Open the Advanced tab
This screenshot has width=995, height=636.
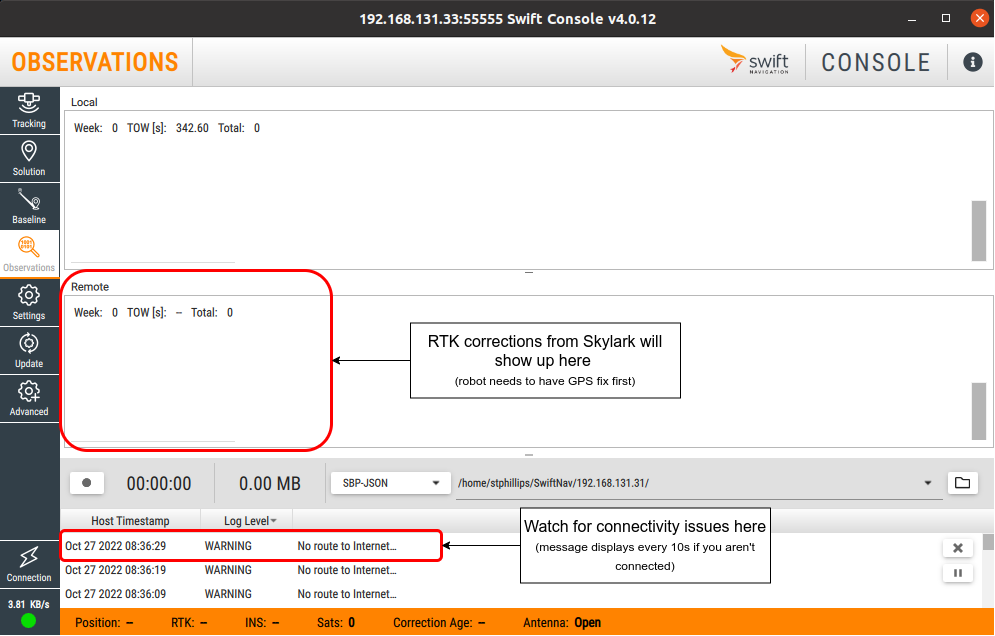click(x=29, y=398)
